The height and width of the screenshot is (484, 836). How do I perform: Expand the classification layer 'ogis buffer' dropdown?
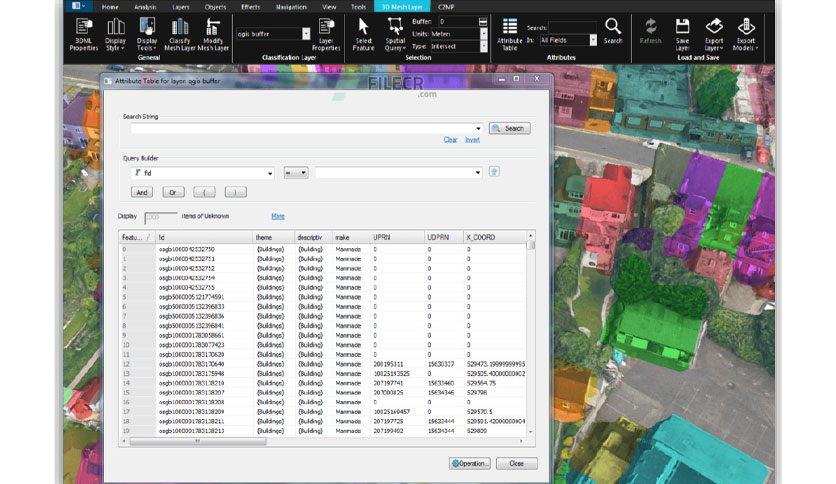point(306,34)
